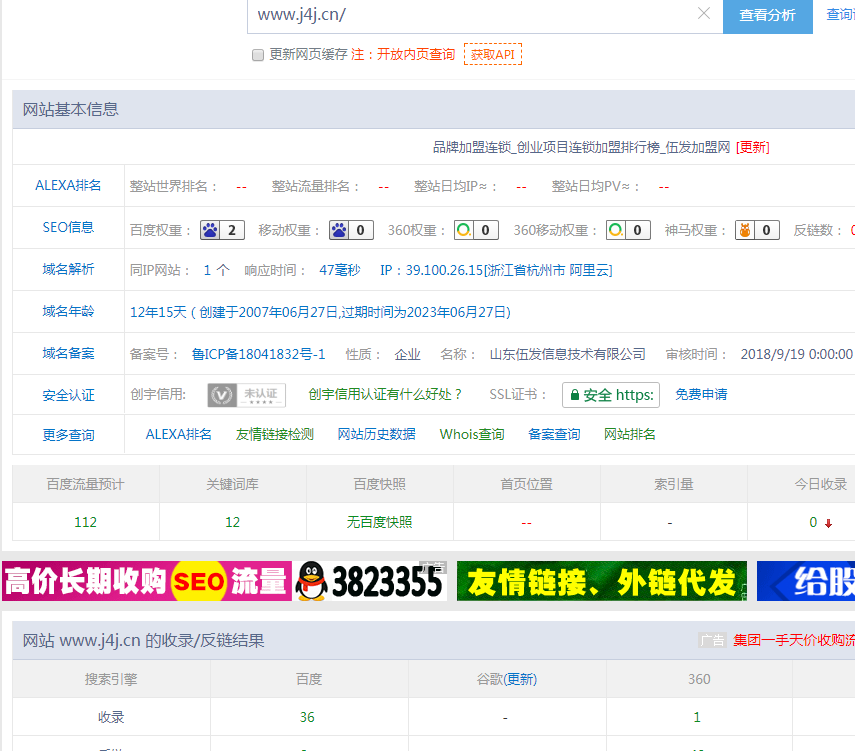This screenshot has height=751, width=855.
Task: Click the 360 mobile weight circle icon
Action: [x=616, y=230]
